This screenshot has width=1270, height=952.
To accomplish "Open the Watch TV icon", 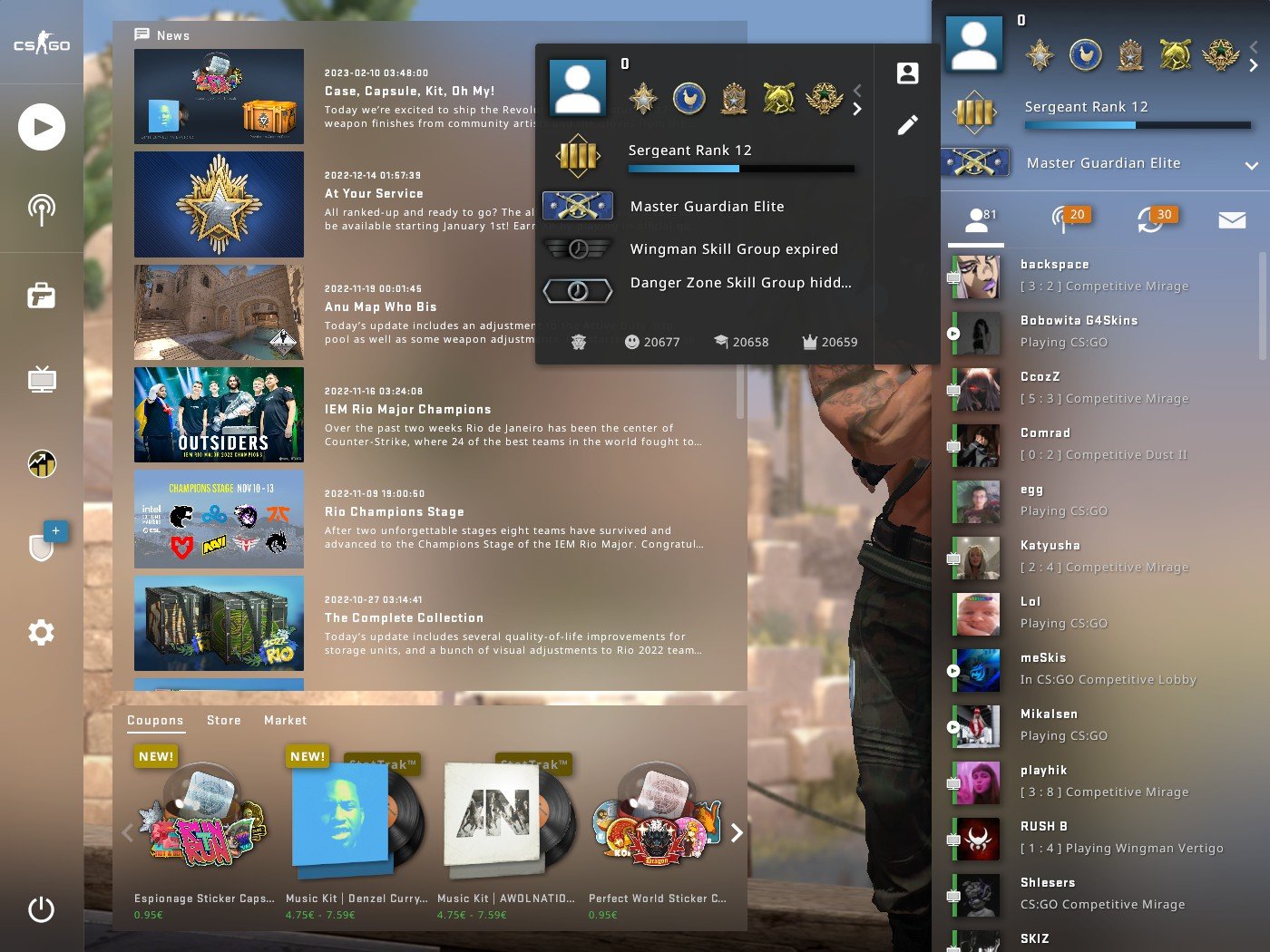I will [x=42, y=379].
